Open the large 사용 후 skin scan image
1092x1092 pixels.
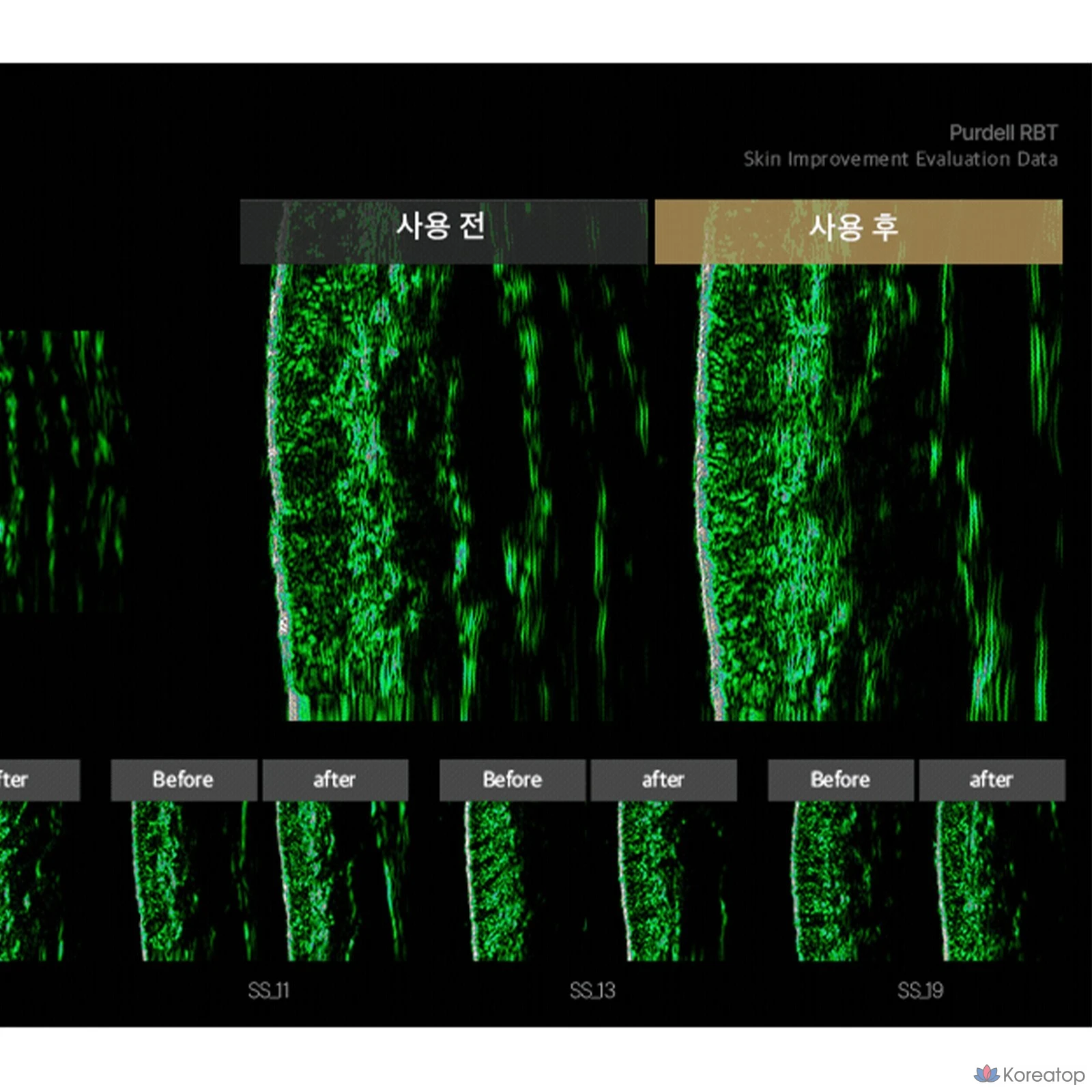point(878,492)
